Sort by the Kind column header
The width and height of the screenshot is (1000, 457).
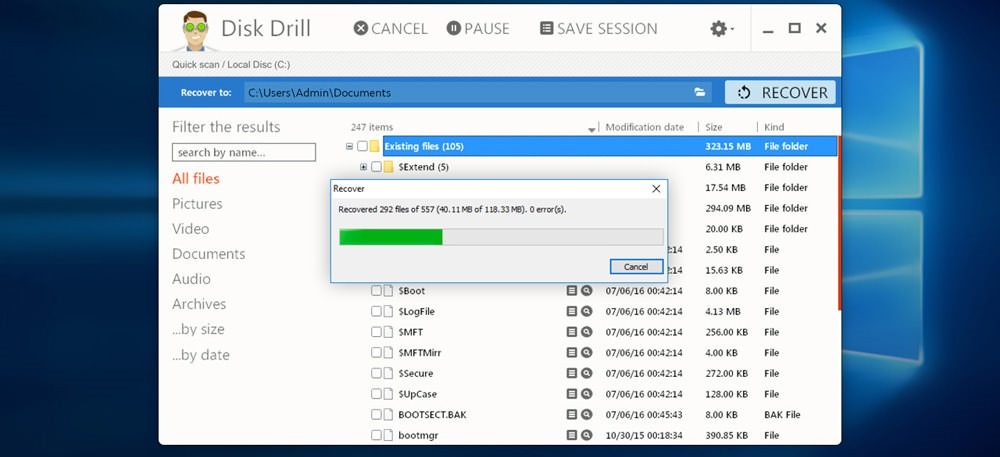tap(774, 127)
